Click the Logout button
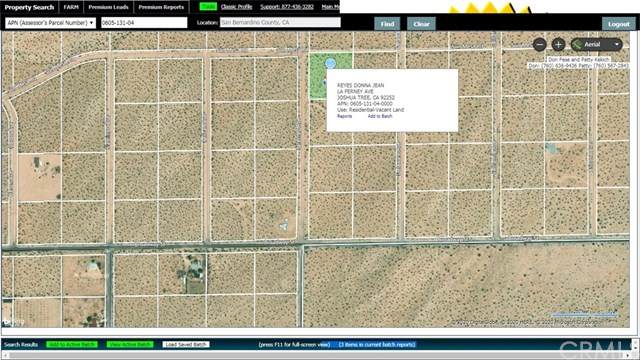Screen dimensions: 640x360 point(618,24)
